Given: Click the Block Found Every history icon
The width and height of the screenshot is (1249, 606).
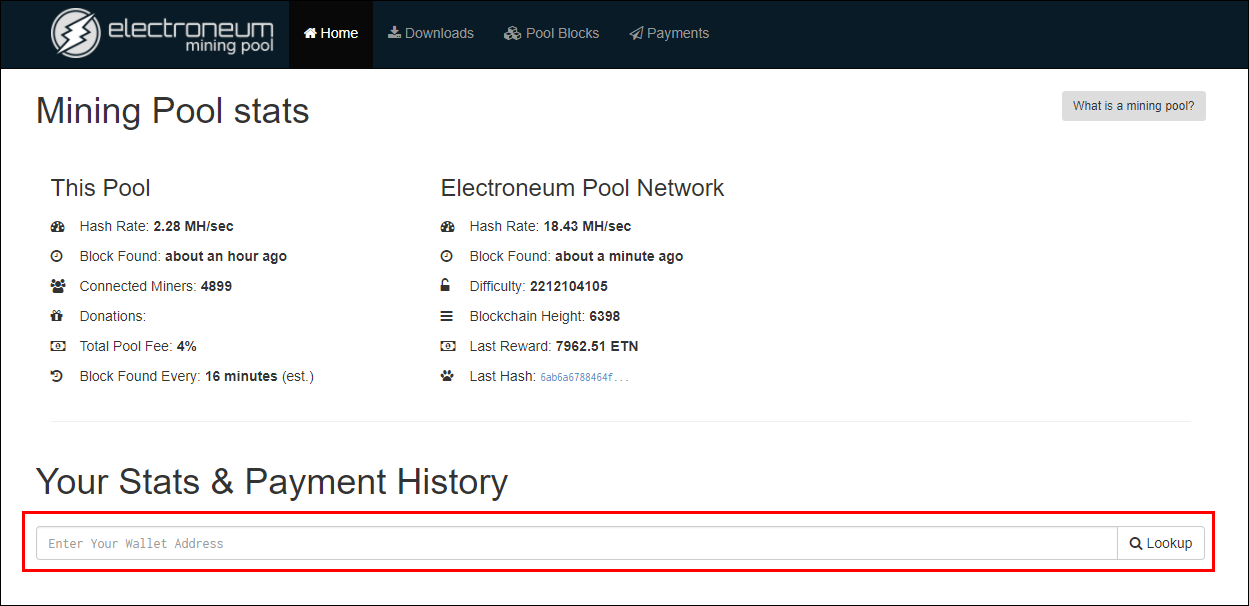Looking at the screenshot, I should 57,376.
